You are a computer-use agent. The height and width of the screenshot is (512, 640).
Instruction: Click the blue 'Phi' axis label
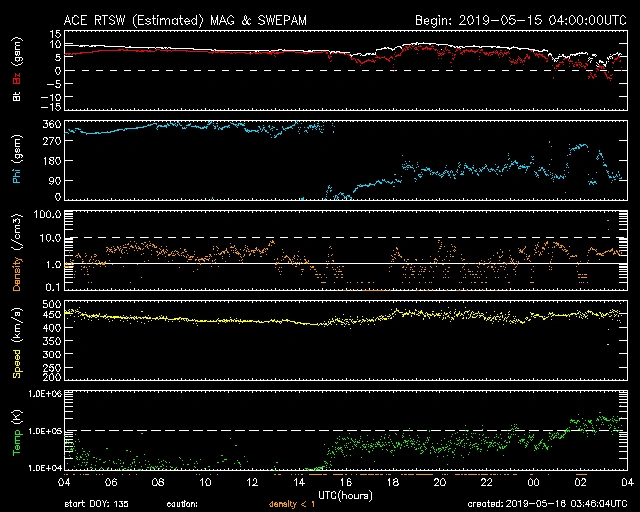click(x=17, y=174)
